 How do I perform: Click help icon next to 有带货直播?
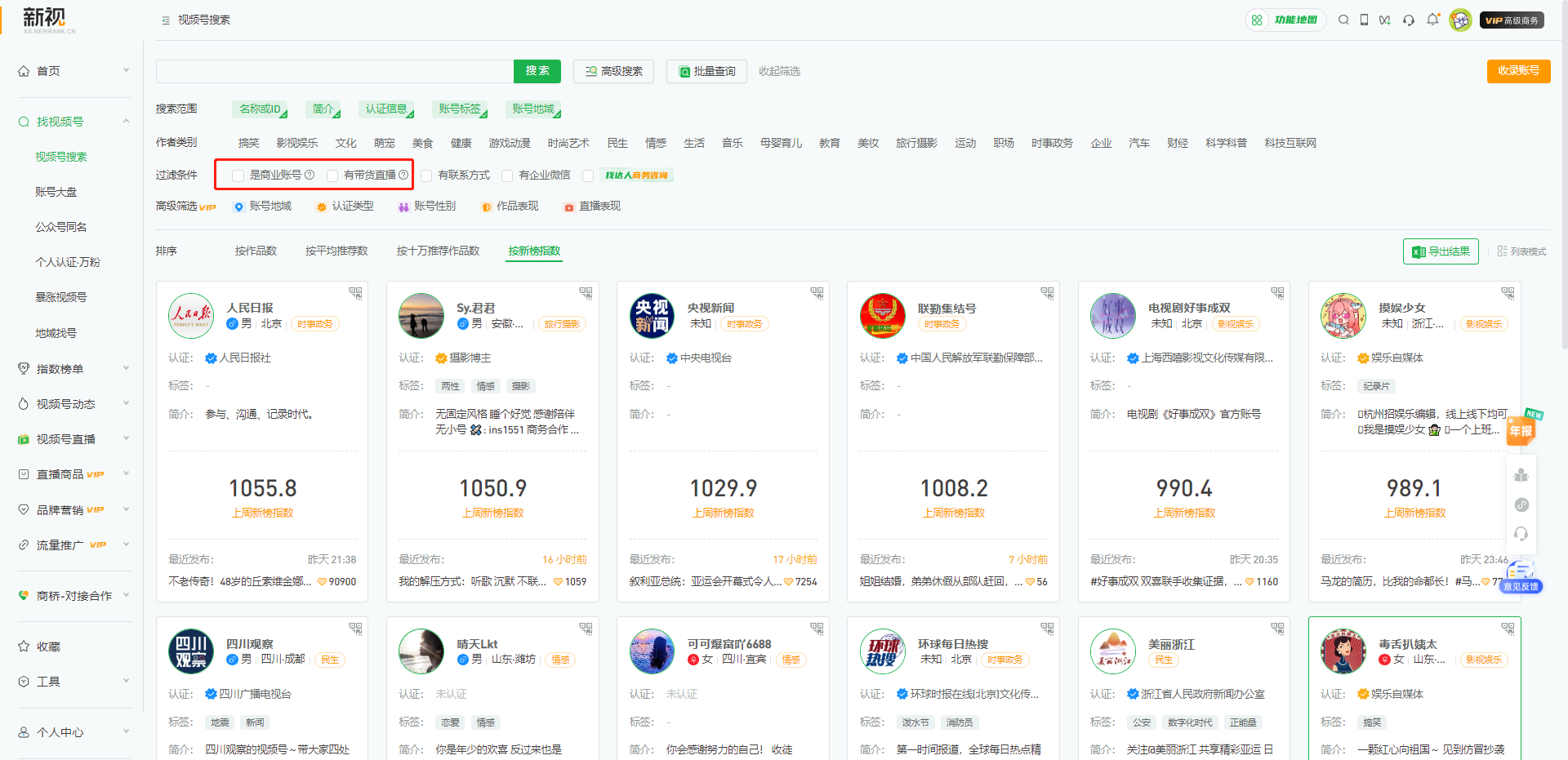(x=403, y=175)
